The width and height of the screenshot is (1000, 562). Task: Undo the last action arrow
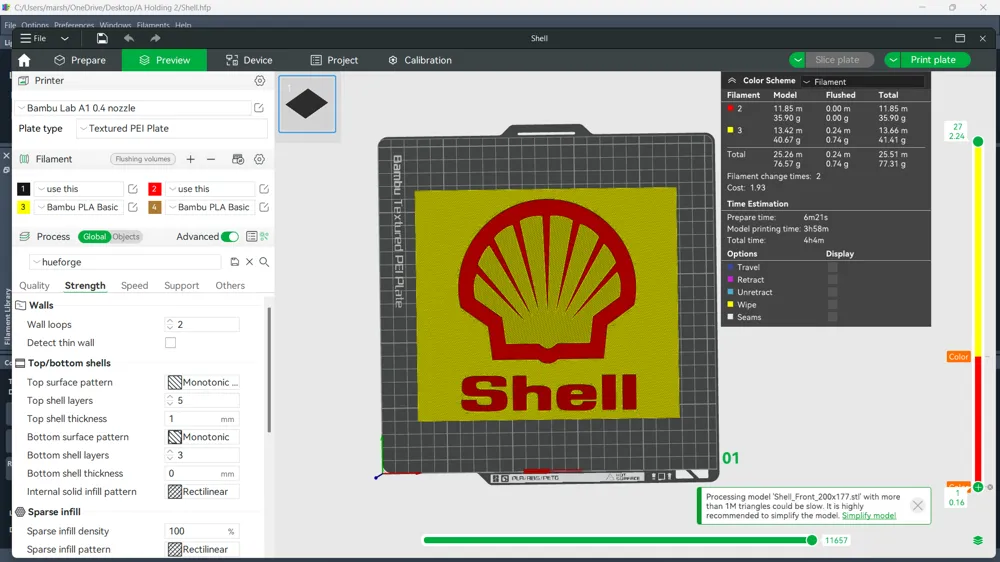click(129, 38)
